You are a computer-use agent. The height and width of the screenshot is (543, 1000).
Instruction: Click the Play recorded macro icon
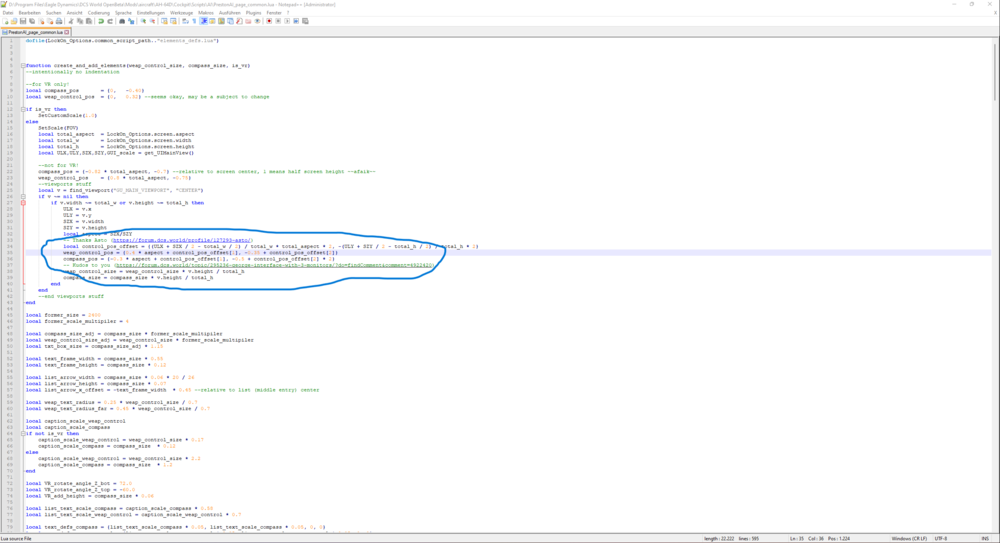pos(287,21)
